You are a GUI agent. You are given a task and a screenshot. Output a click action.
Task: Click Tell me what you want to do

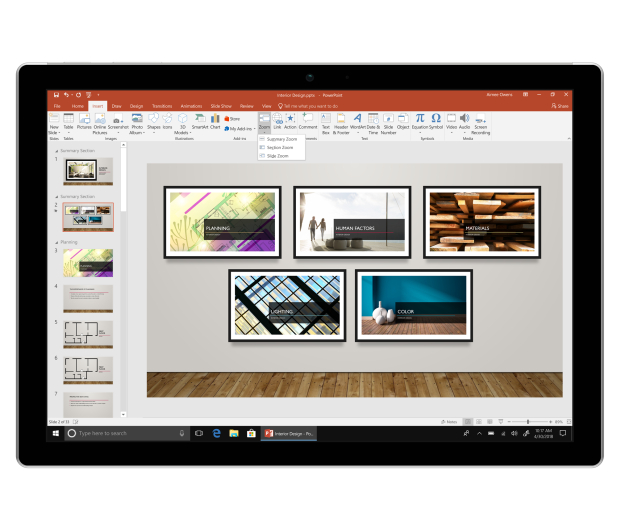tap(308, 106)
